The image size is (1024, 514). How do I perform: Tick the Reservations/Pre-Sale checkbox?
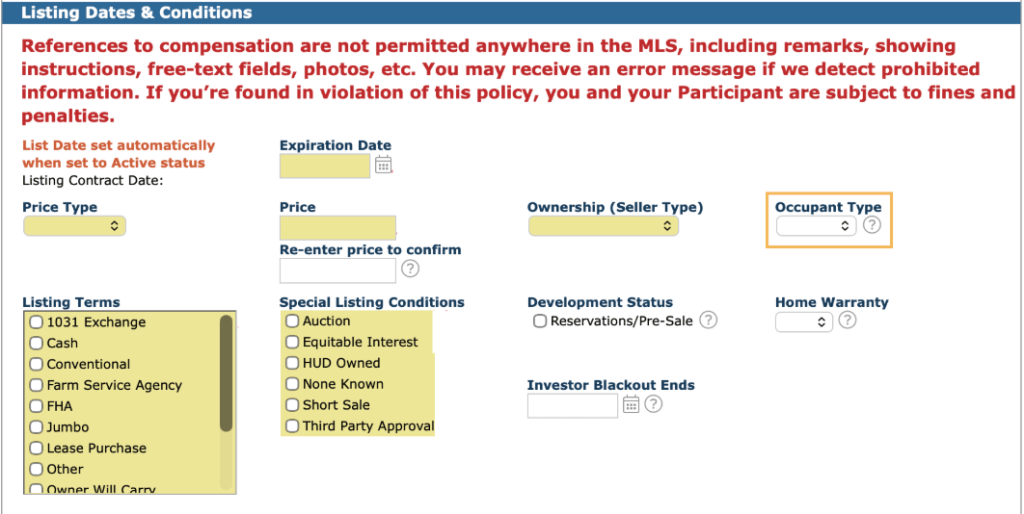[540, 321]
